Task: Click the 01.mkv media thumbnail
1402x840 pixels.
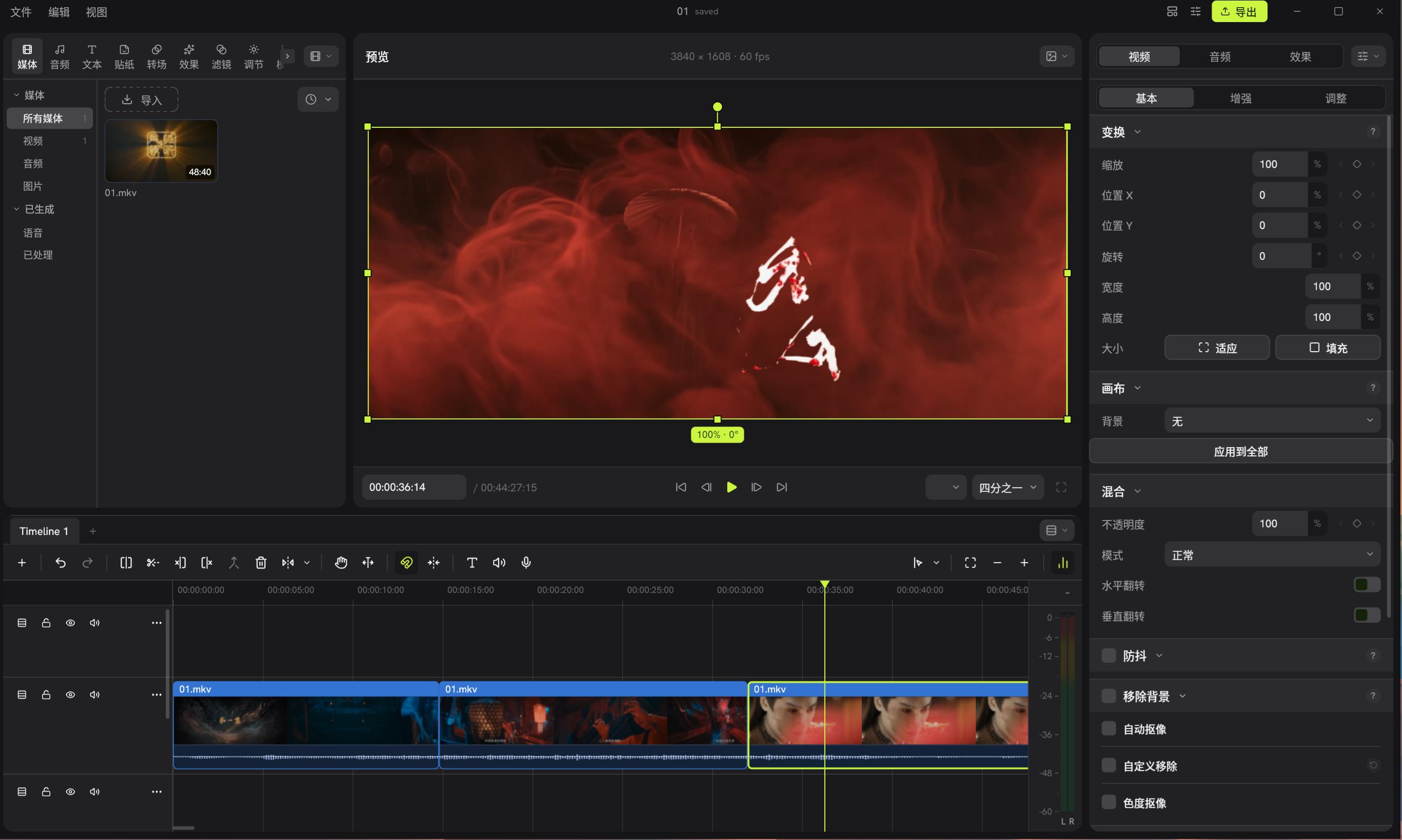Action: (161, 151)
